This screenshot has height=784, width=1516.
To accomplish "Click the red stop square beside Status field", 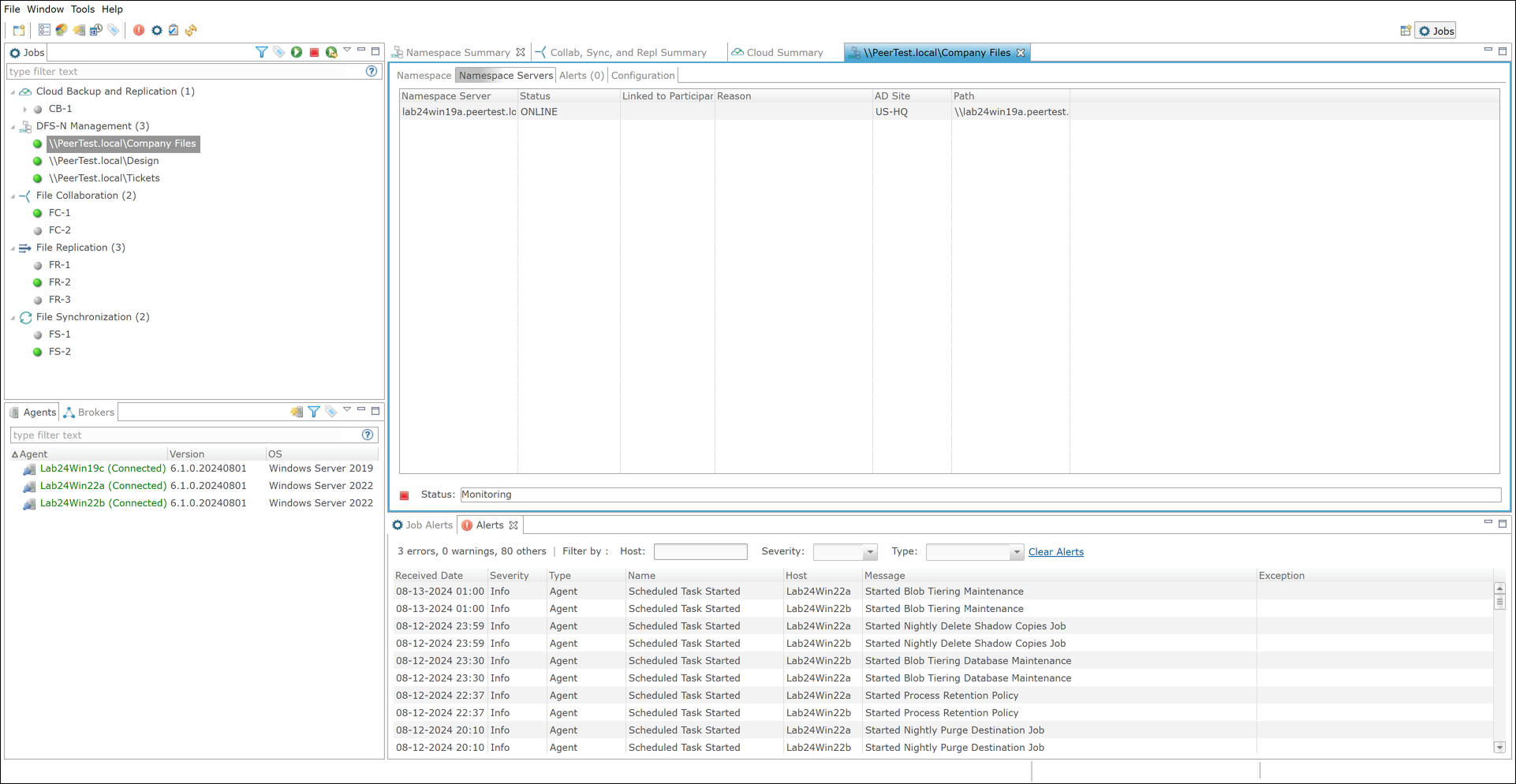I will [405, 495].
